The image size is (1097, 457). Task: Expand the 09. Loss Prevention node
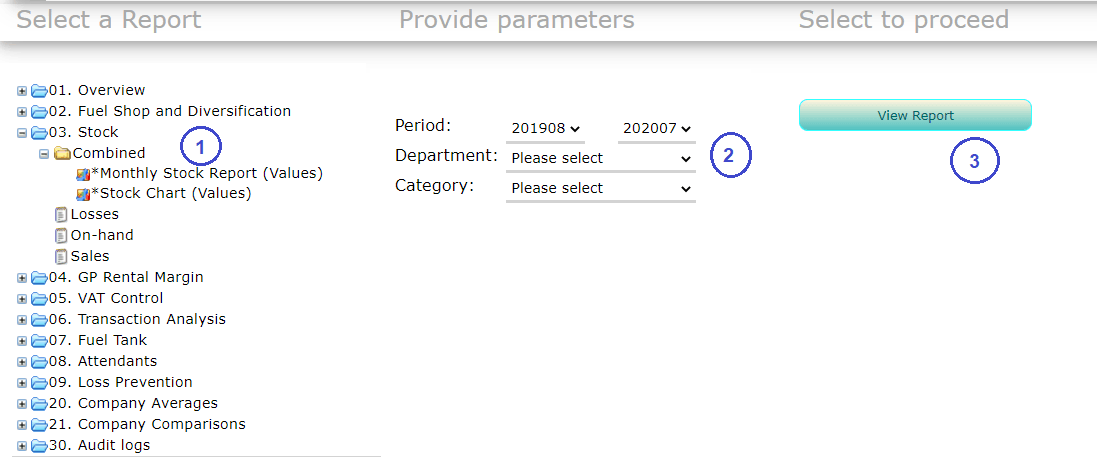point(22,382)
